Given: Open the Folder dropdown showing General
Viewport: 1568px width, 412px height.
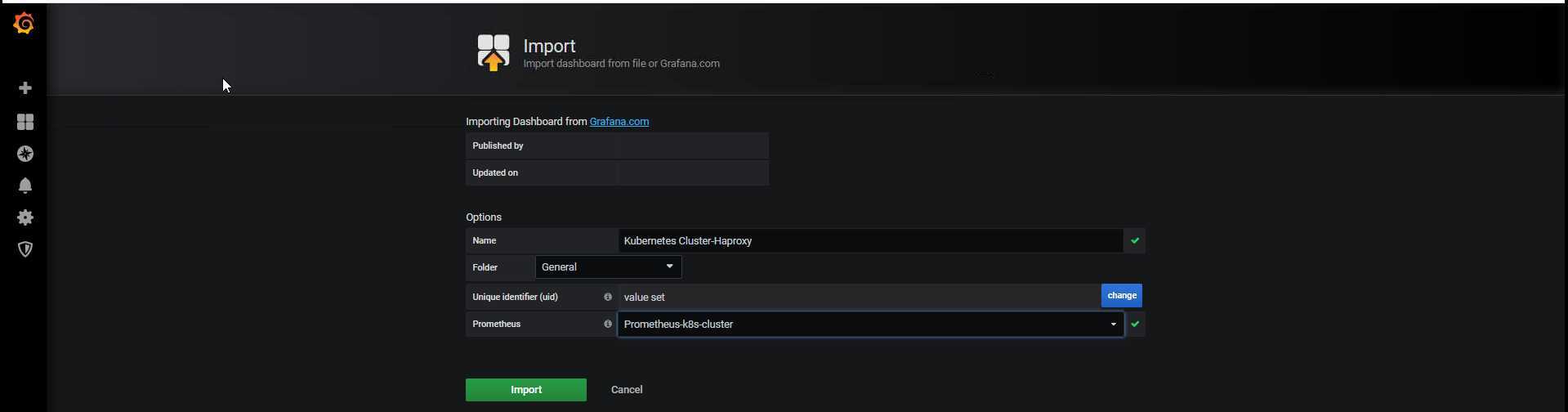Looking at the screenshot, I should click(x=608, y=267).
